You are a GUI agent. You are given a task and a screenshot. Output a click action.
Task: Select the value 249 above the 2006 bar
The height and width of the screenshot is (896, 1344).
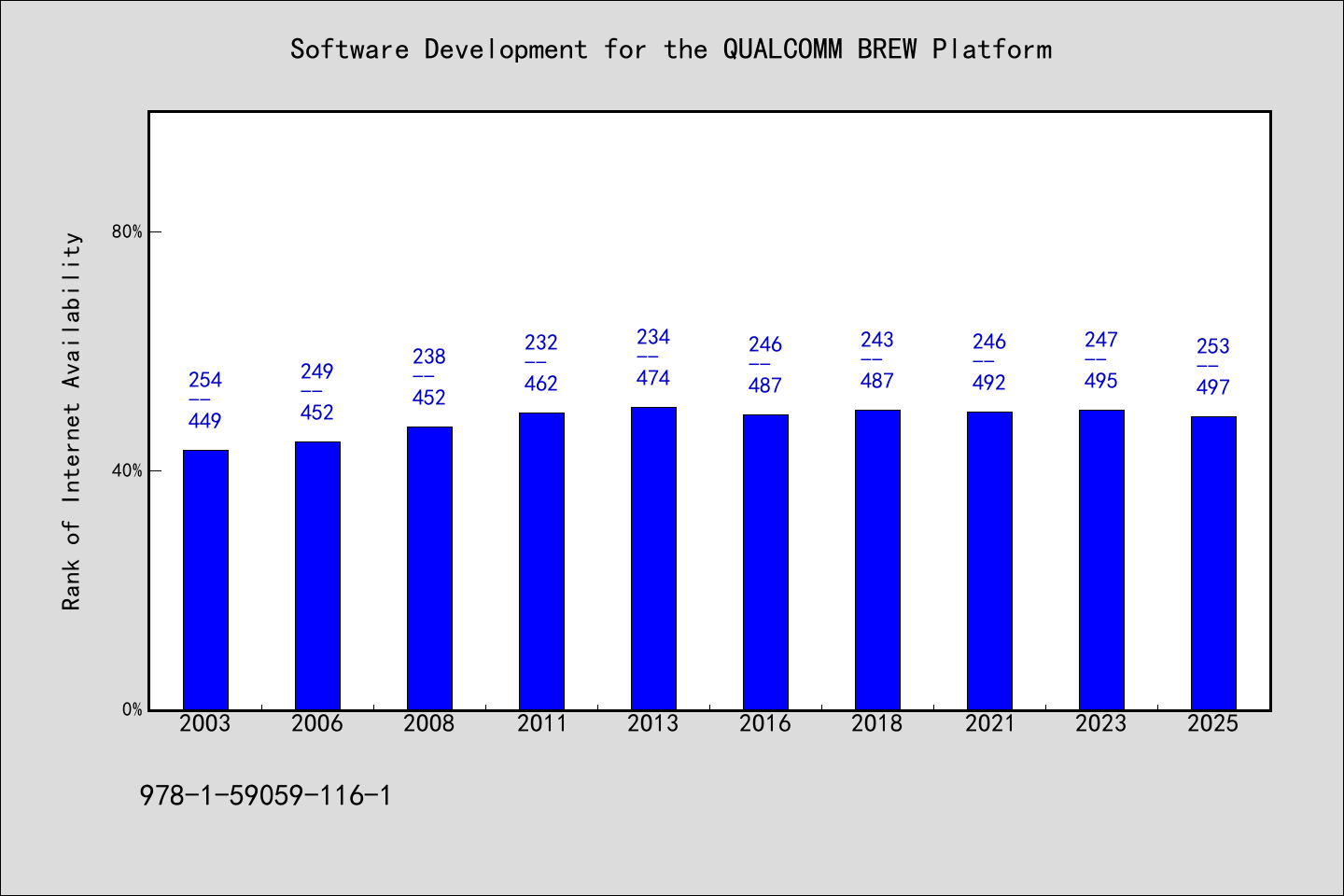pyautogui.click(x=317, y=371)
